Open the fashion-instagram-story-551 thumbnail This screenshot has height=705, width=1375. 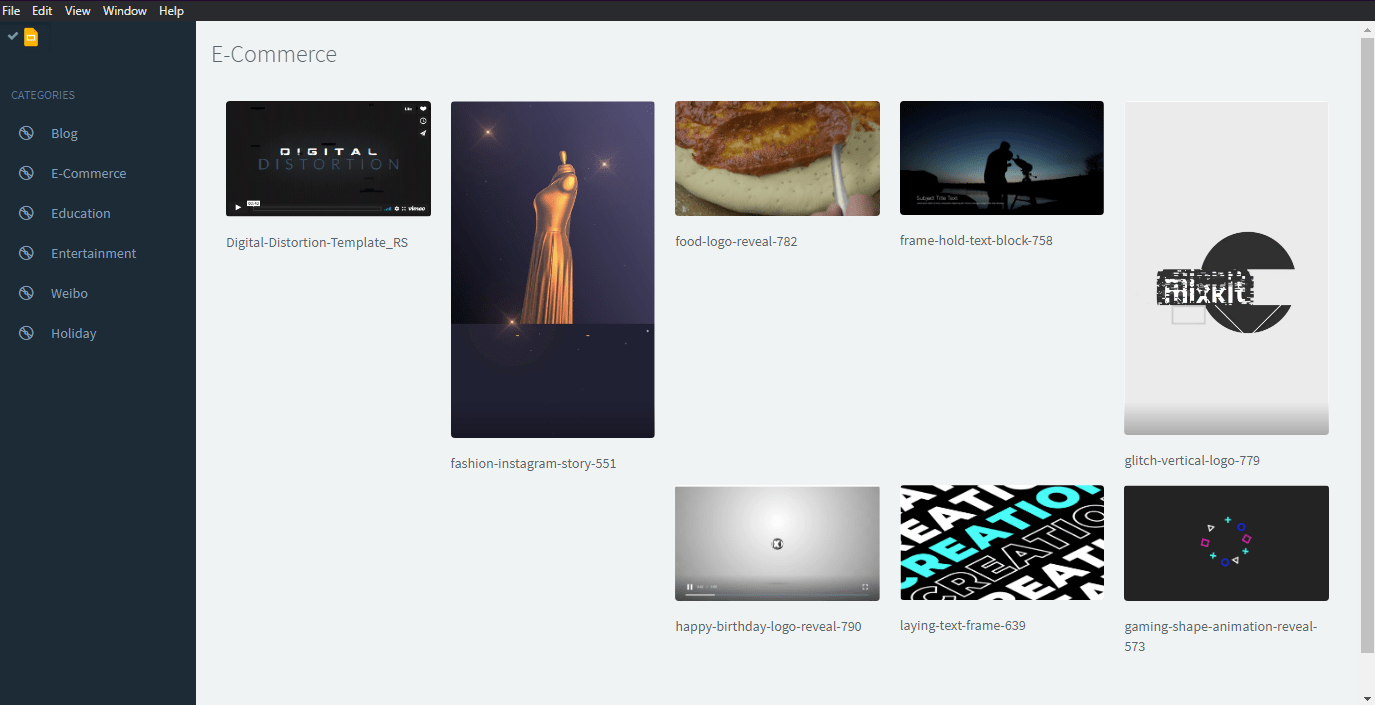[553, 269]
